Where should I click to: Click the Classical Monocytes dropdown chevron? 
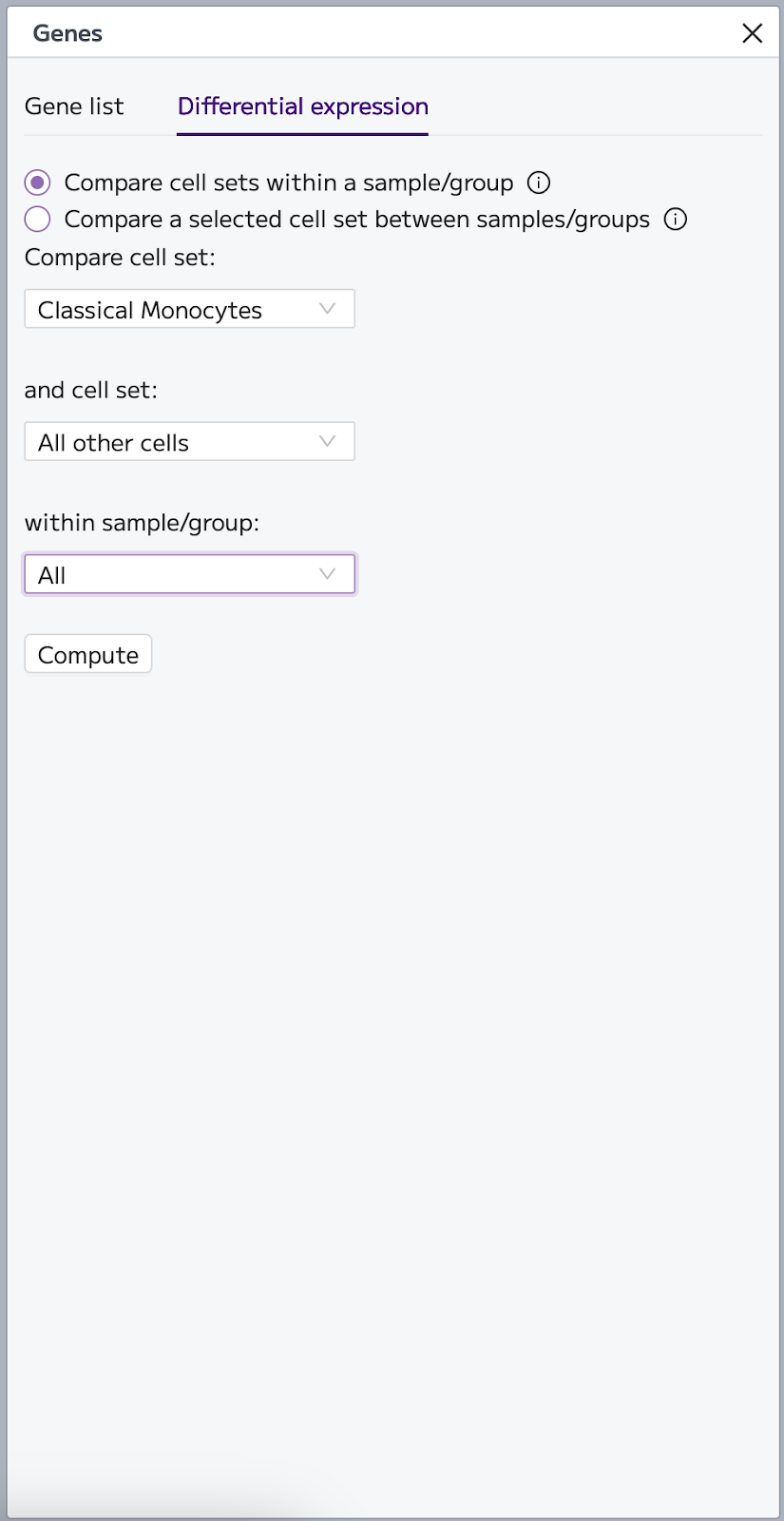tap(328, 309)
